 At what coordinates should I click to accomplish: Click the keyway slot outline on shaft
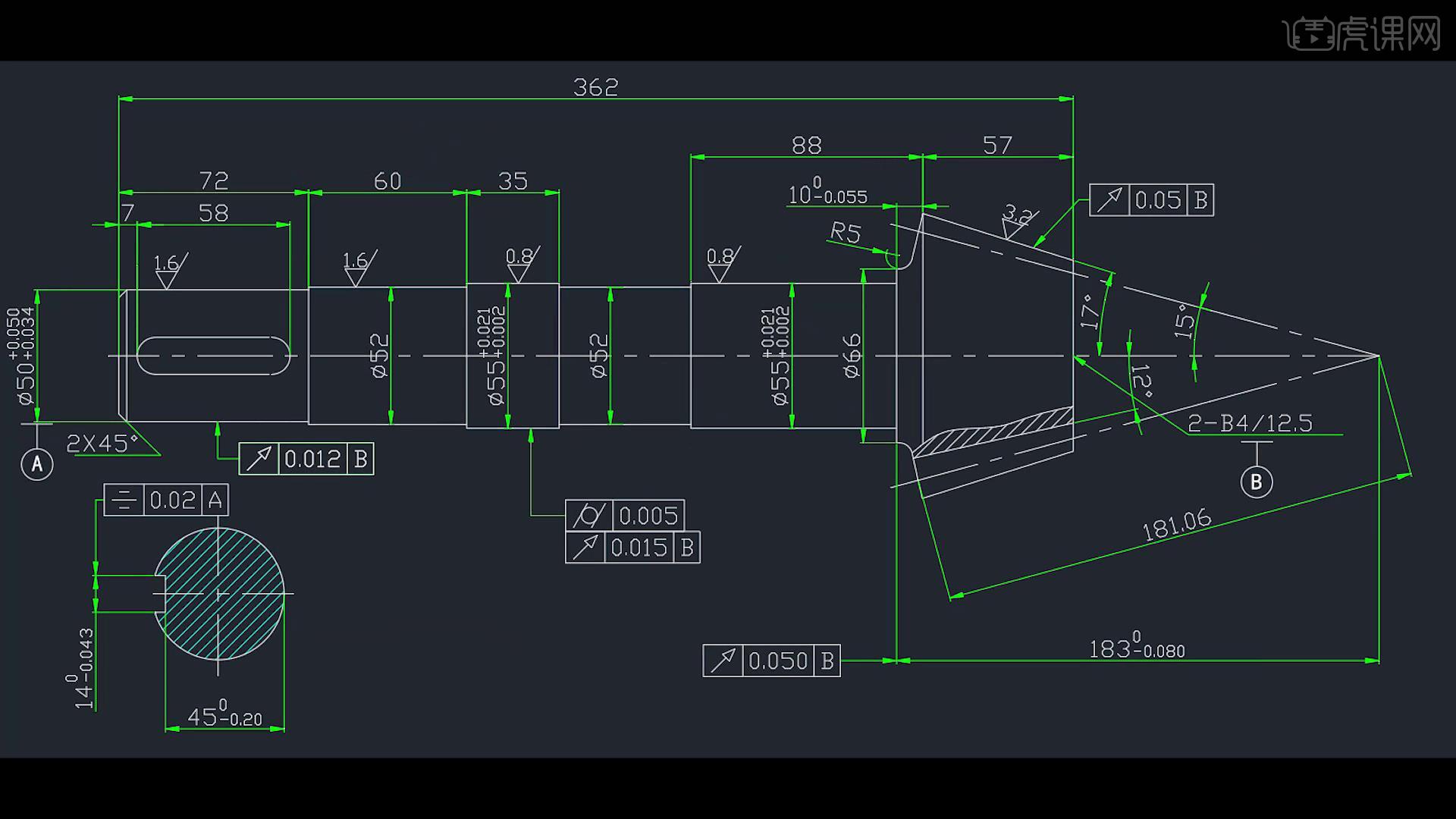click(x=213, y=356)
